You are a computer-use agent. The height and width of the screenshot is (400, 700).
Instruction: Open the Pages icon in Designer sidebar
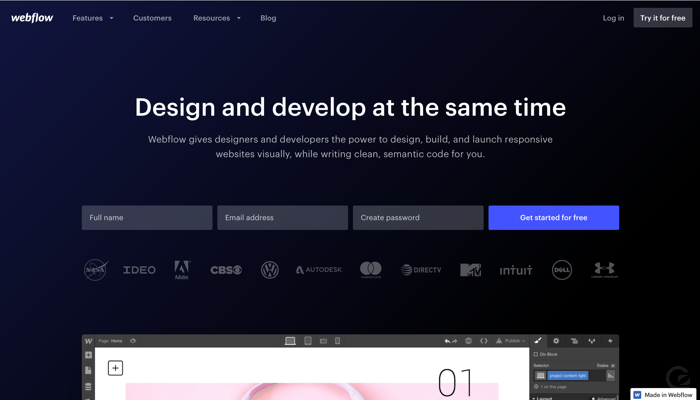pyautogui.click(x=88, y=371)
